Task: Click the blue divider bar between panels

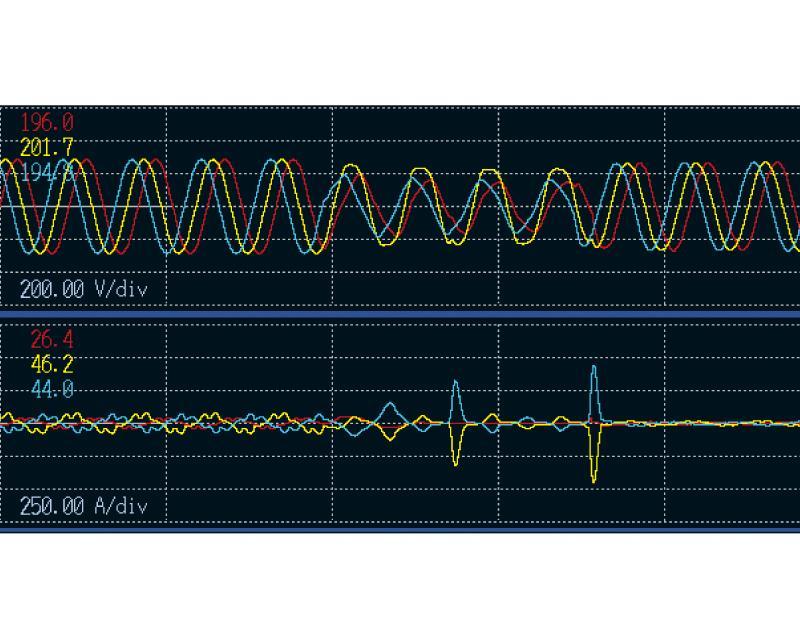Action: point(400,313)
